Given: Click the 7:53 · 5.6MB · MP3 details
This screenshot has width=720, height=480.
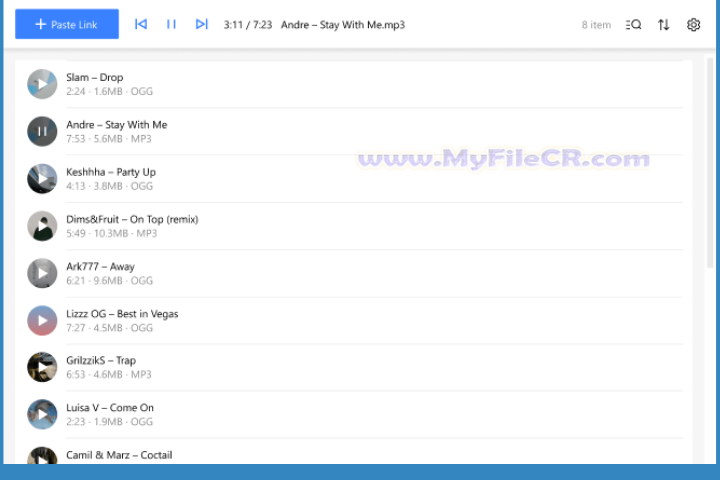Looking at the screenshot, I should [109, 139].
